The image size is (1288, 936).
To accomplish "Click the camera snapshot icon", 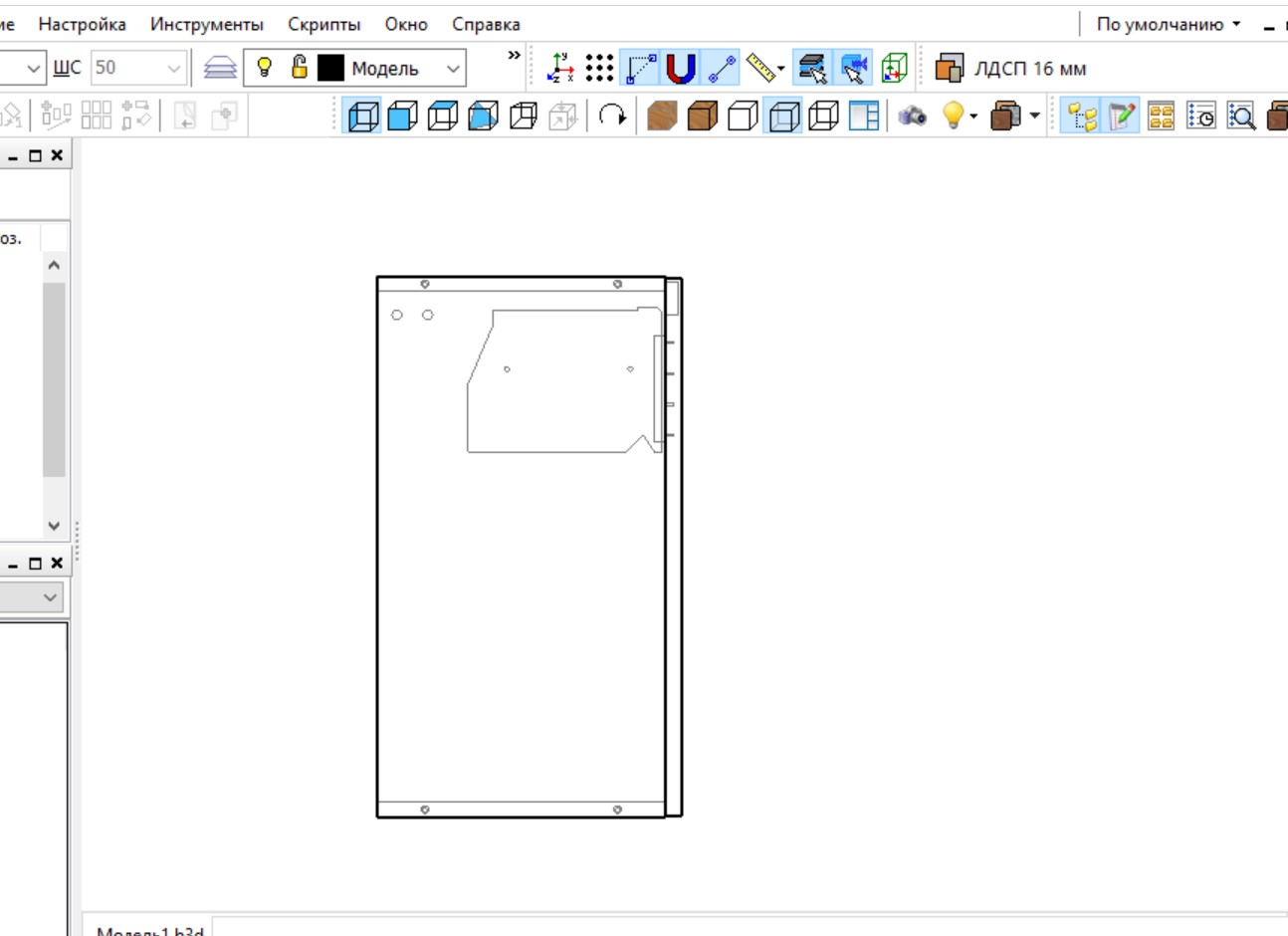I will click(x=912, y=117).
